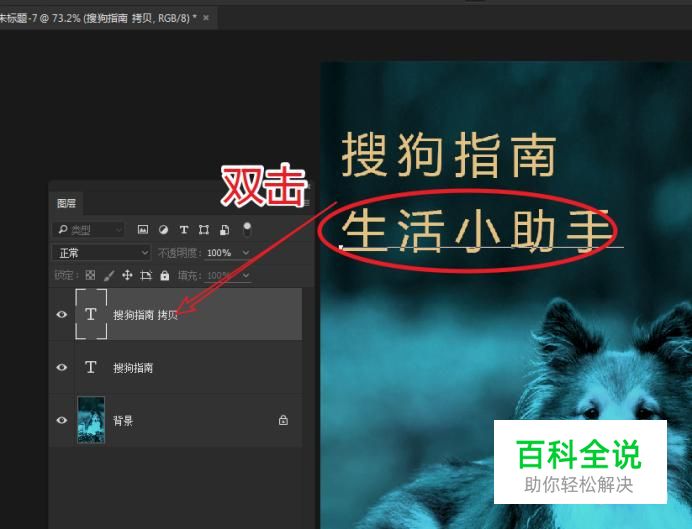This screenshot has width=692, height=529.
Task: Click the 不透明度 100% value field
Action: coord(219,253)
